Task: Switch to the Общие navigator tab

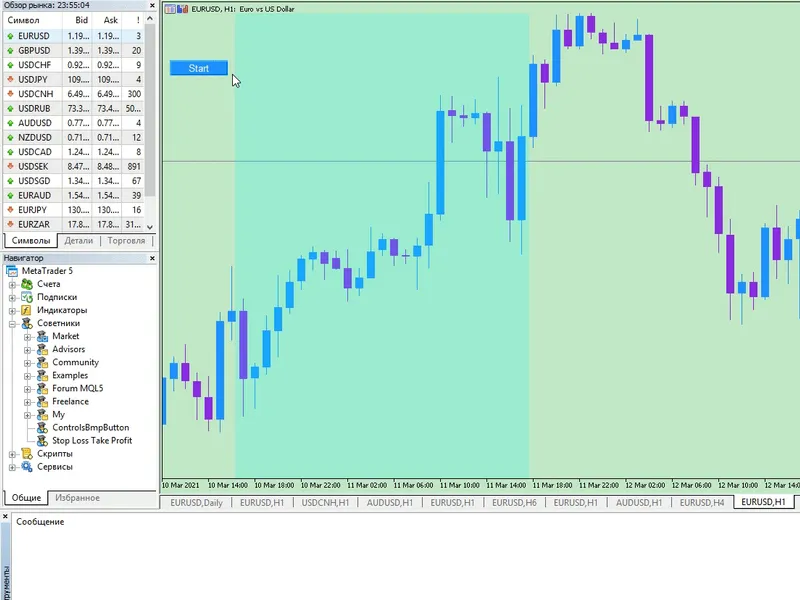Action: click(x=26, y=497)
